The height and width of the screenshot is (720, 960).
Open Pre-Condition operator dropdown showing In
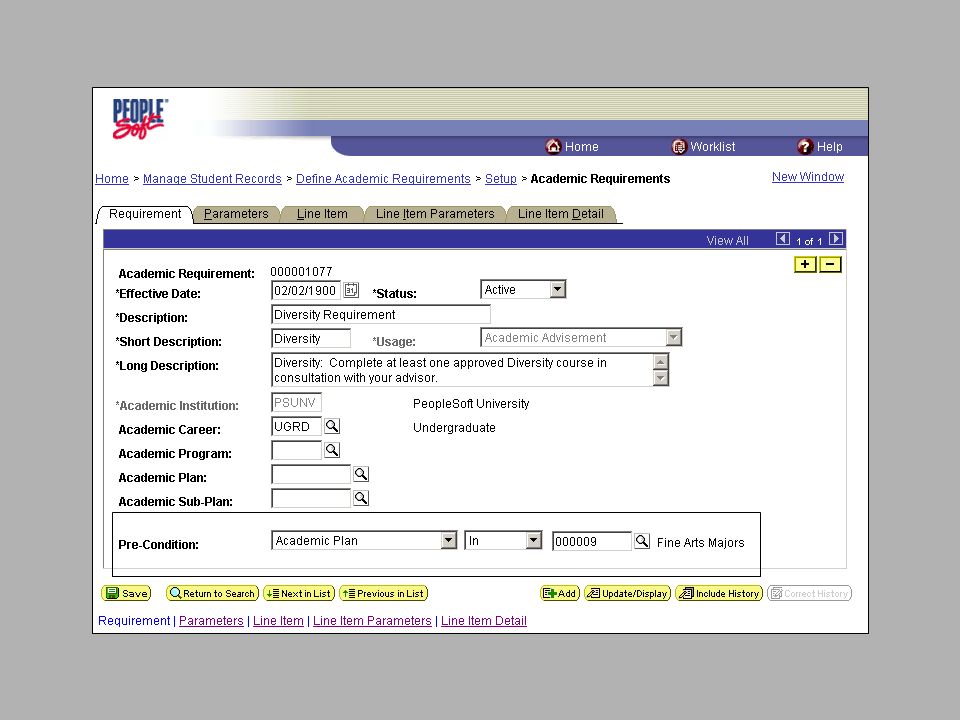[503, 541]
